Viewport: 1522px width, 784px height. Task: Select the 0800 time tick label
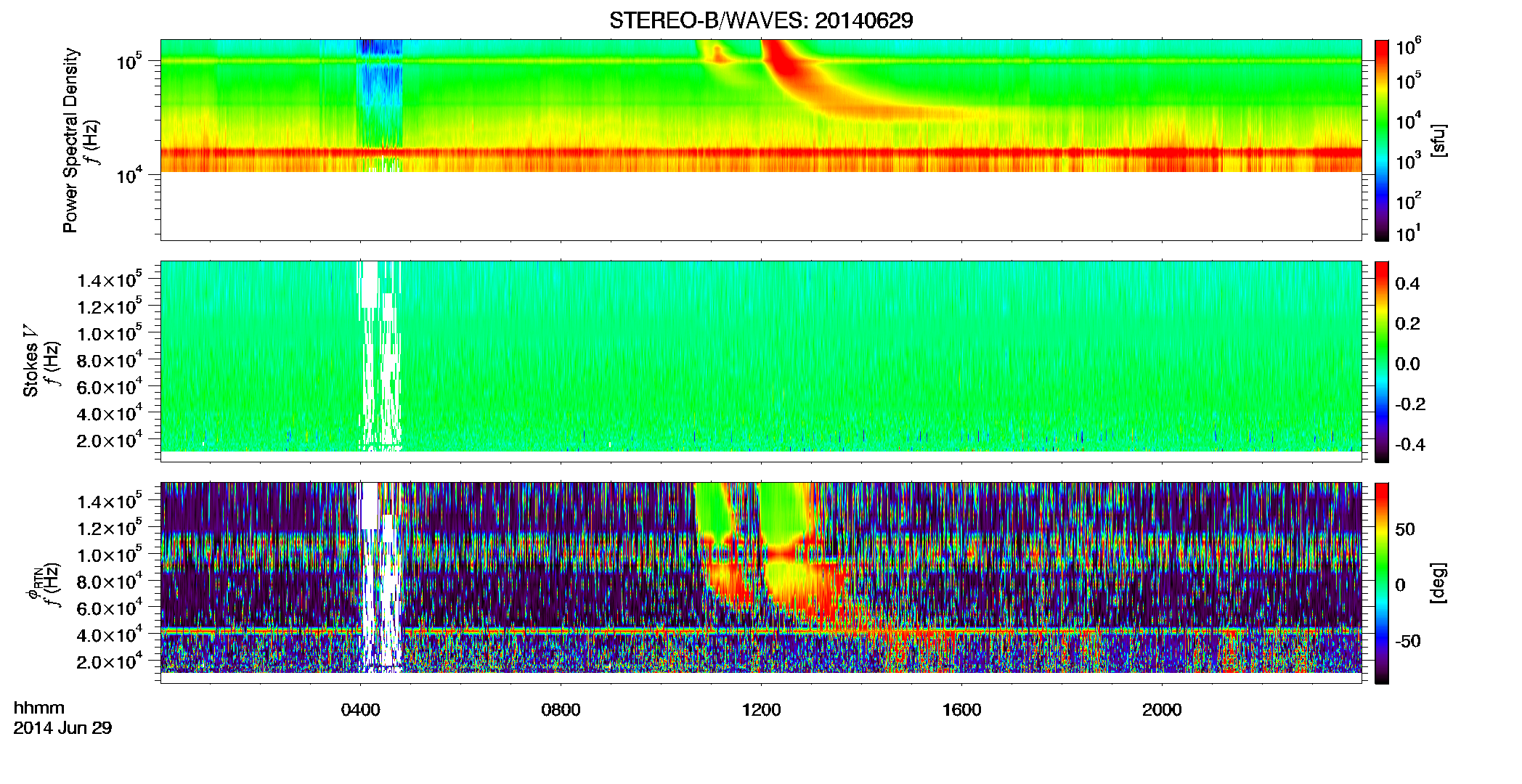[561, 709]
